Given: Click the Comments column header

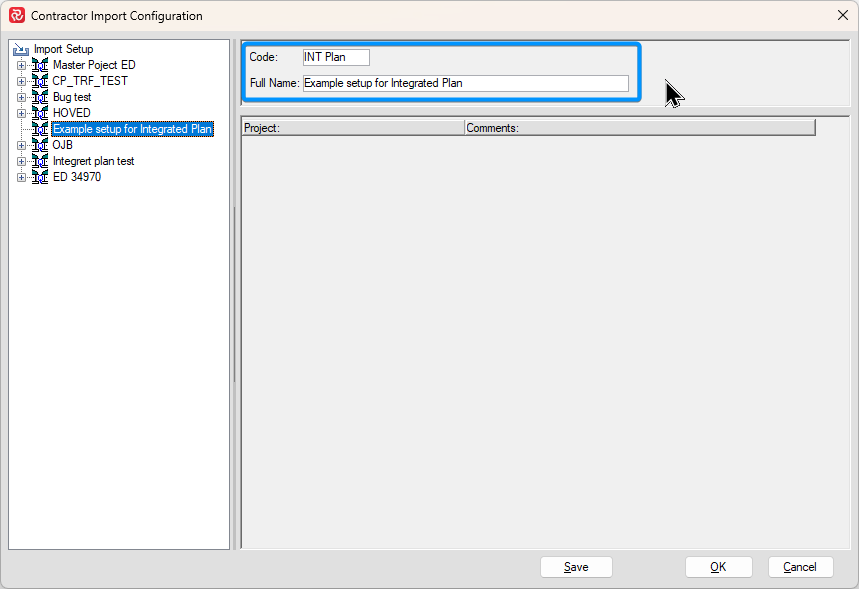Looking at the screenshot, I should point(639,128).
